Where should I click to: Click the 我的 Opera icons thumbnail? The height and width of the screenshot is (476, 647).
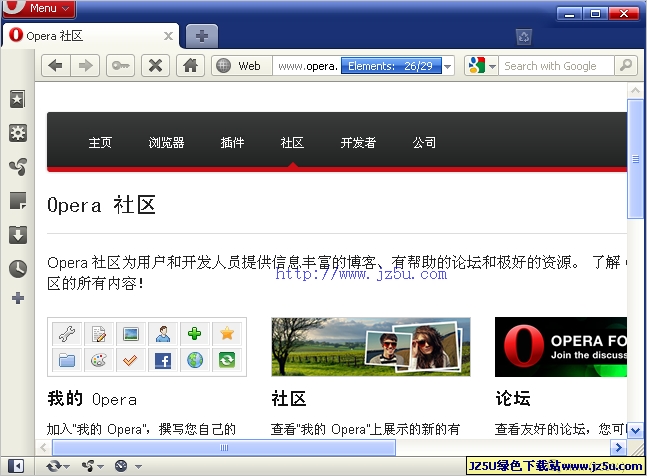(x=147, y=347)
